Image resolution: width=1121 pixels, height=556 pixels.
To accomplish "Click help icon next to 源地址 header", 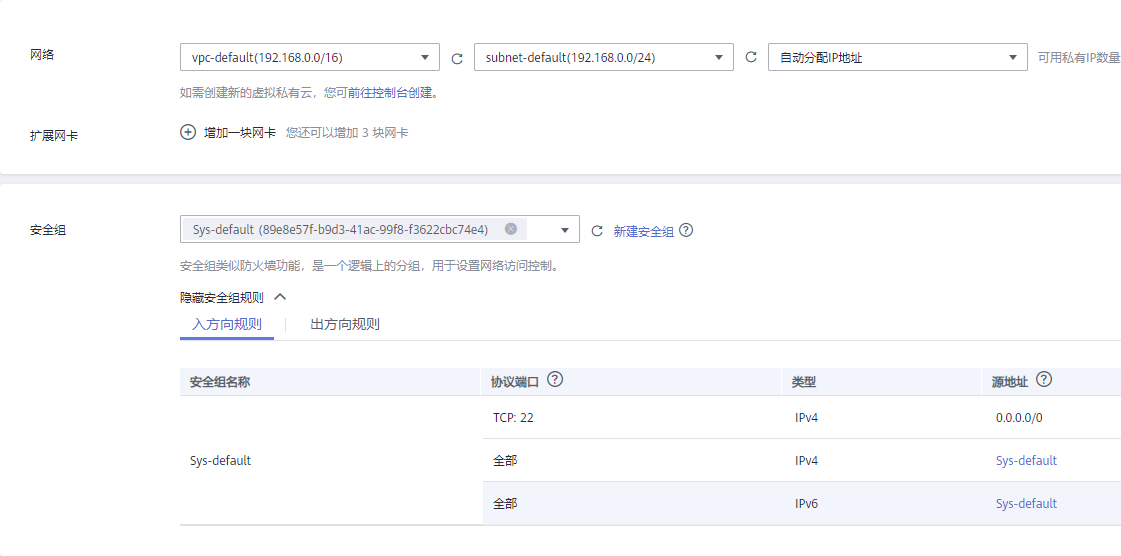I will (1044, 380).
